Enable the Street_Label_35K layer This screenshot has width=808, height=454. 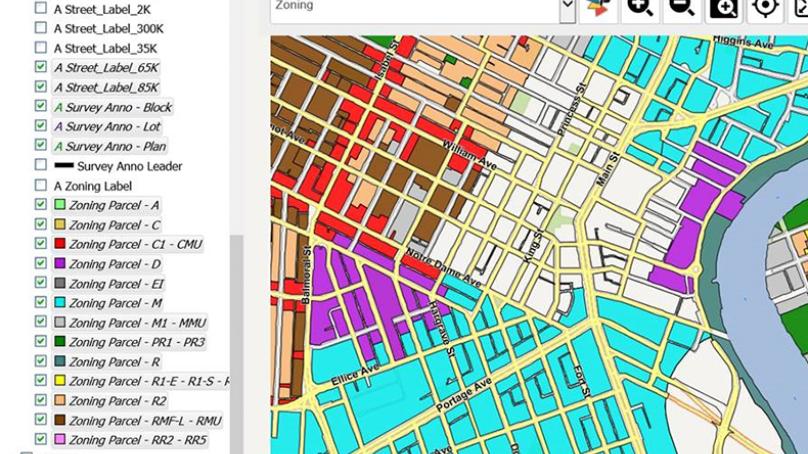[41, 47]
